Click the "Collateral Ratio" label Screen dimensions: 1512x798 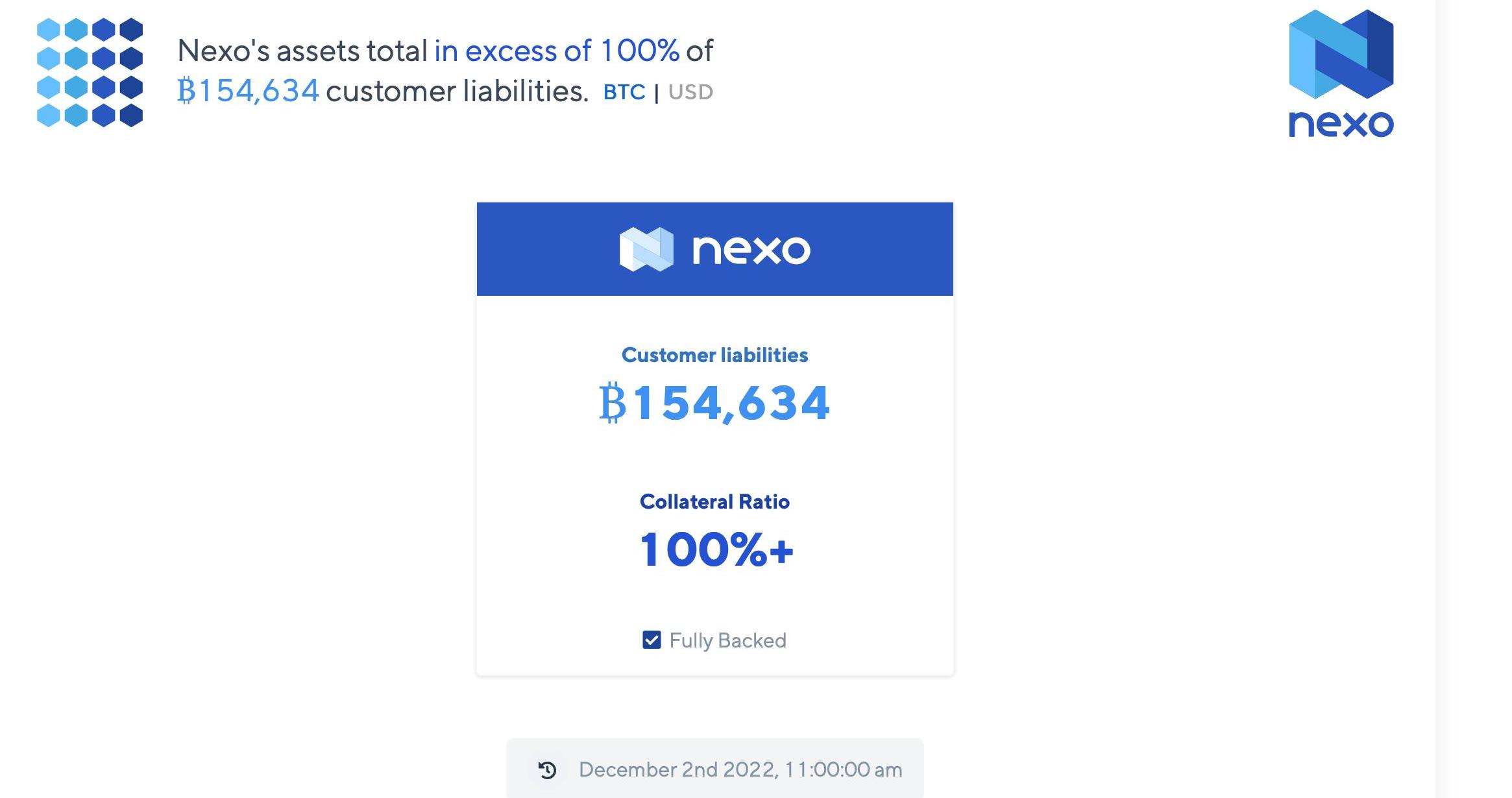(x=714, y=502)
